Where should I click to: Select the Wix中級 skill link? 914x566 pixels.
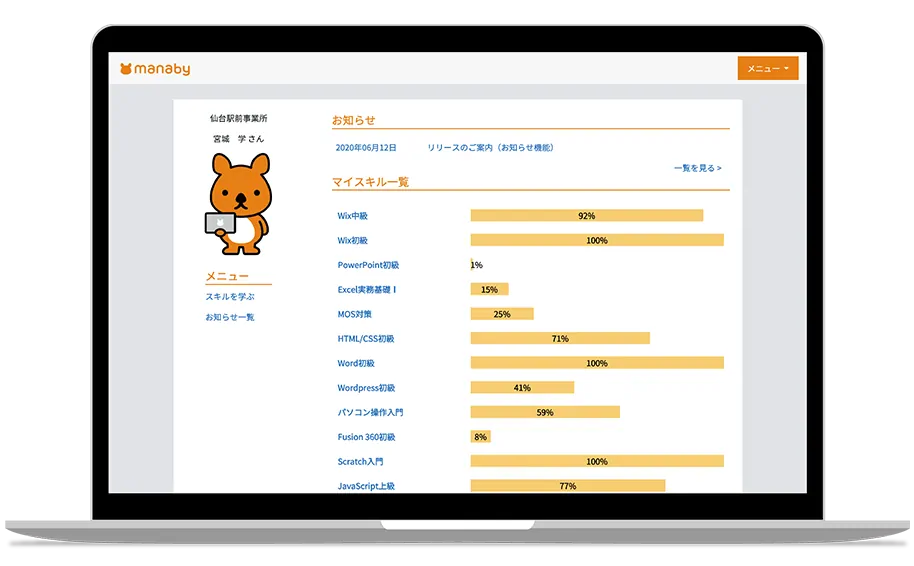pos(353,216)
